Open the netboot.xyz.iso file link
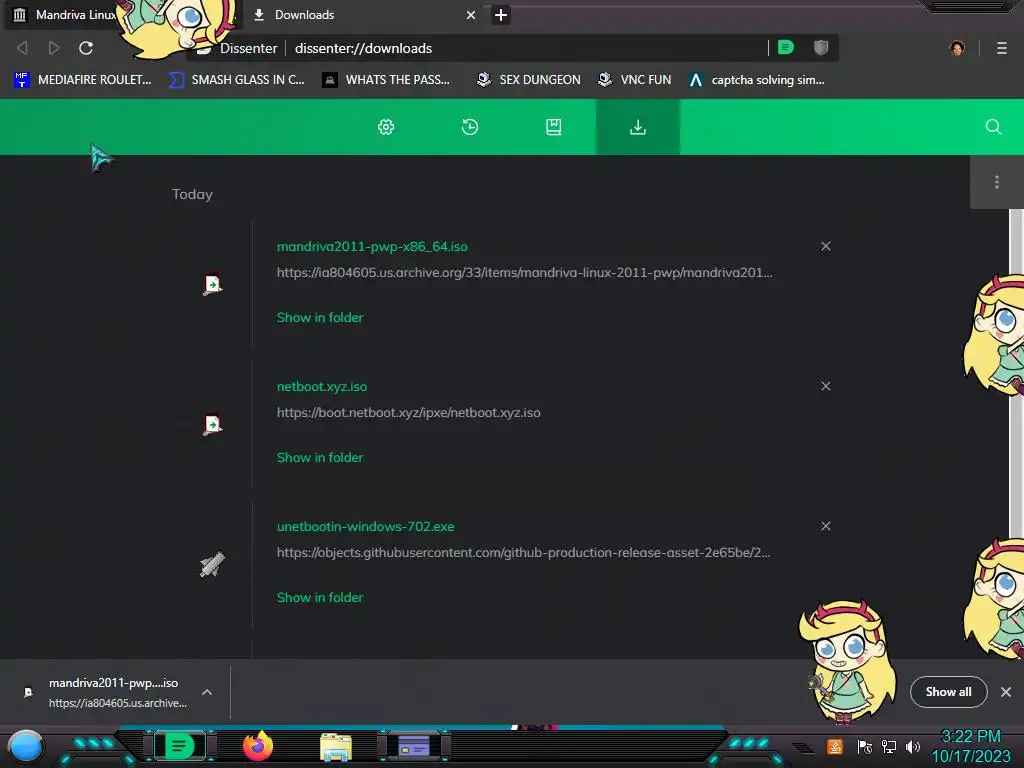The height and width of the screenshot is (768, 1024). [322, 386]
